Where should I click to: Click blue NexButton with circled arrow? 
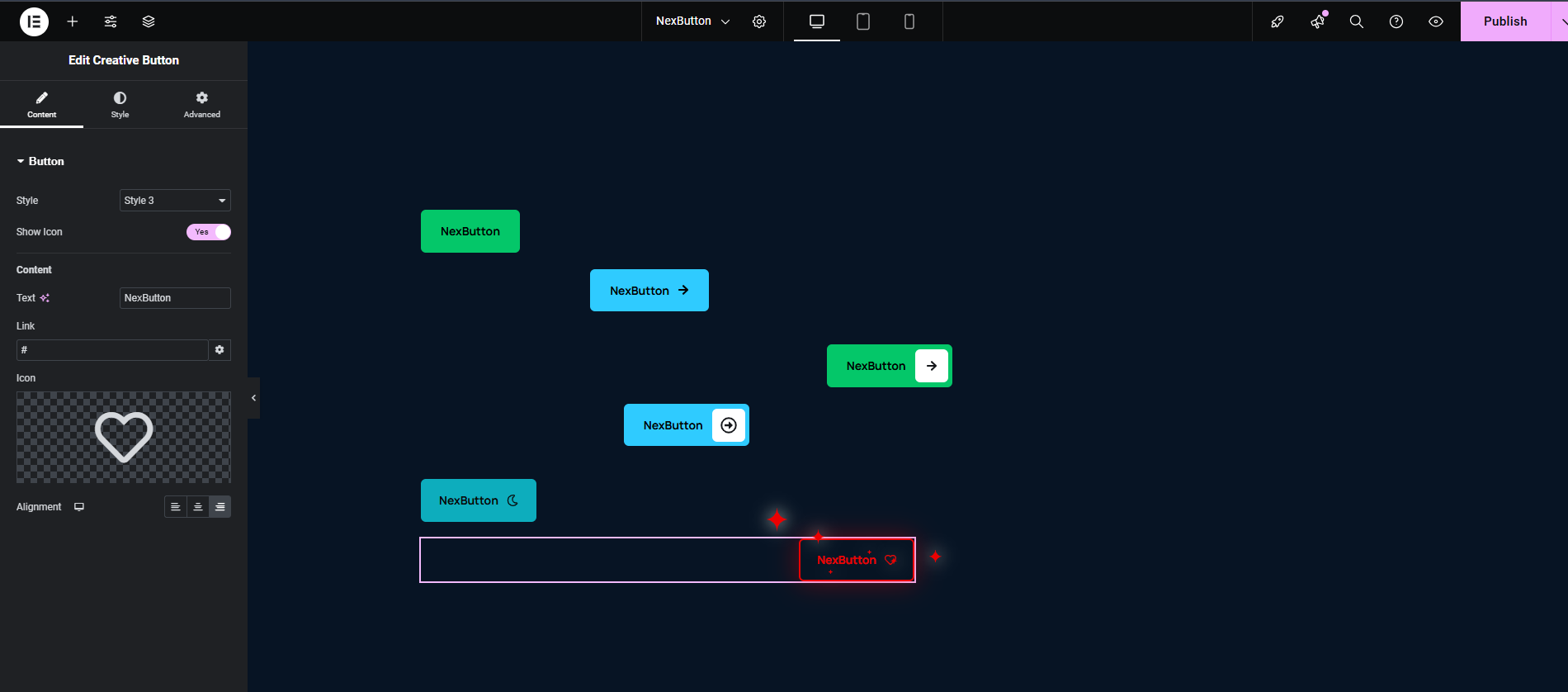[x=687, y=425]
